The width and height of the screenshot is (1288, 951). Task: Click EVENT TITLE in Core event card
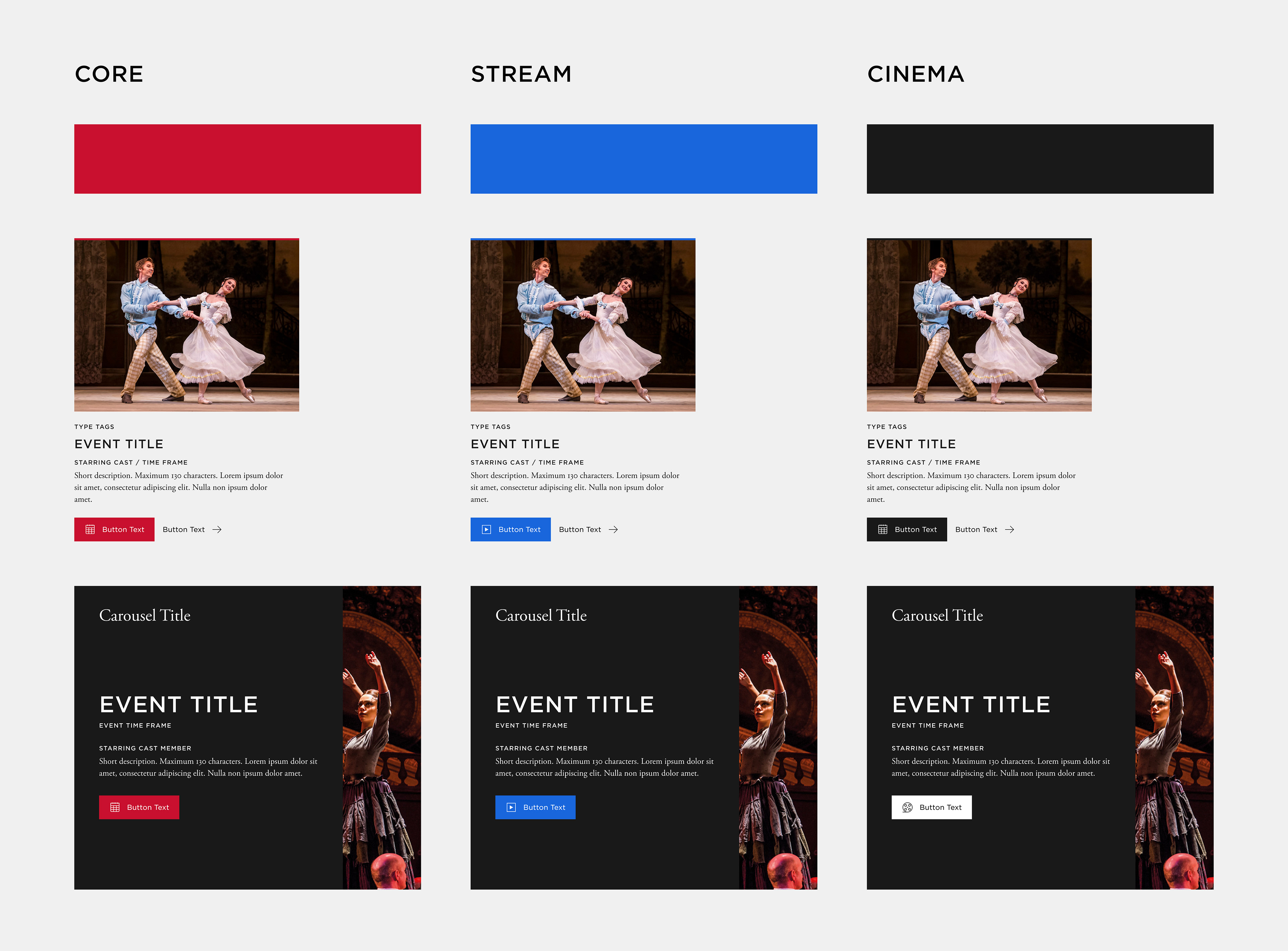click(x=119, y=444)
